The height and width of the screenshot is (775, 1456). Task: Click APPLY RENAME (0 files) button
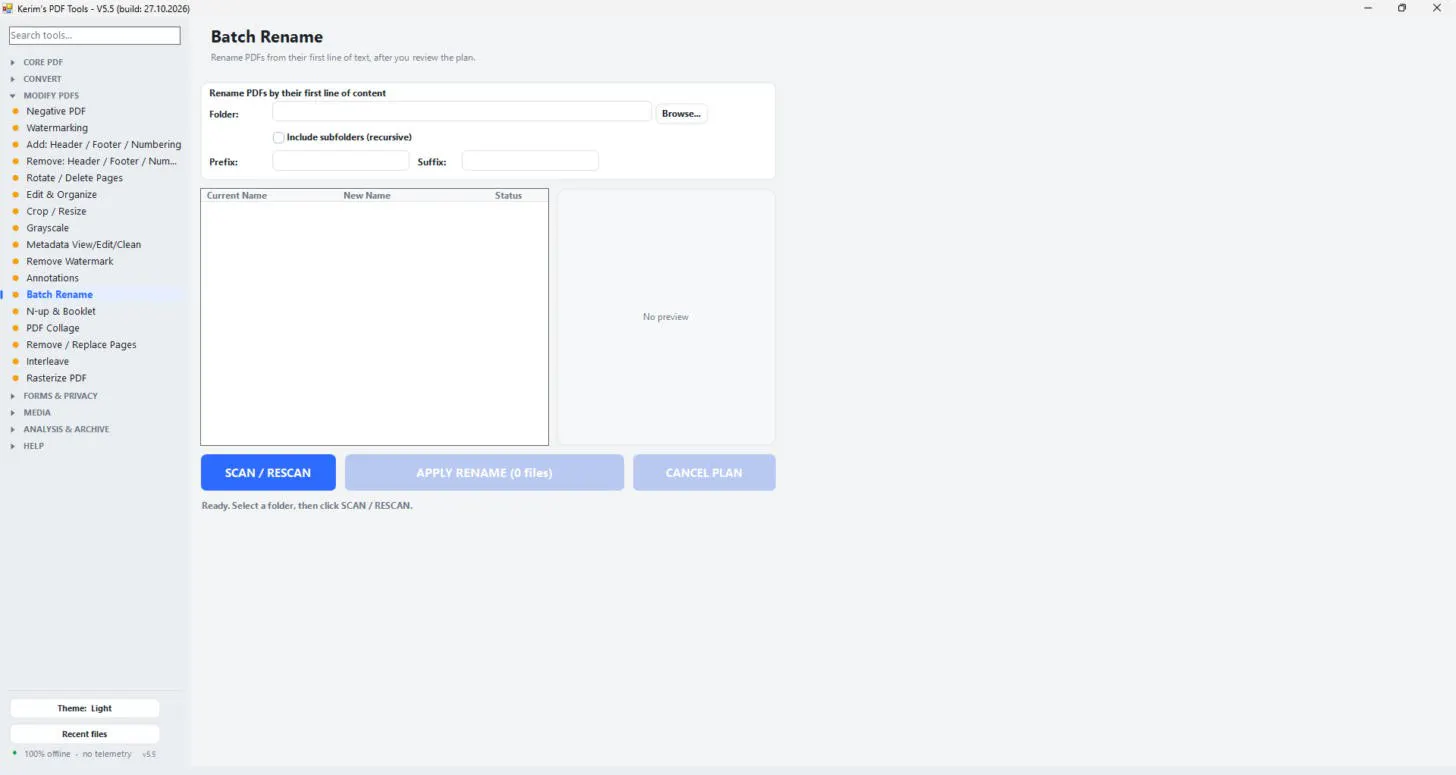pos(484,473)
